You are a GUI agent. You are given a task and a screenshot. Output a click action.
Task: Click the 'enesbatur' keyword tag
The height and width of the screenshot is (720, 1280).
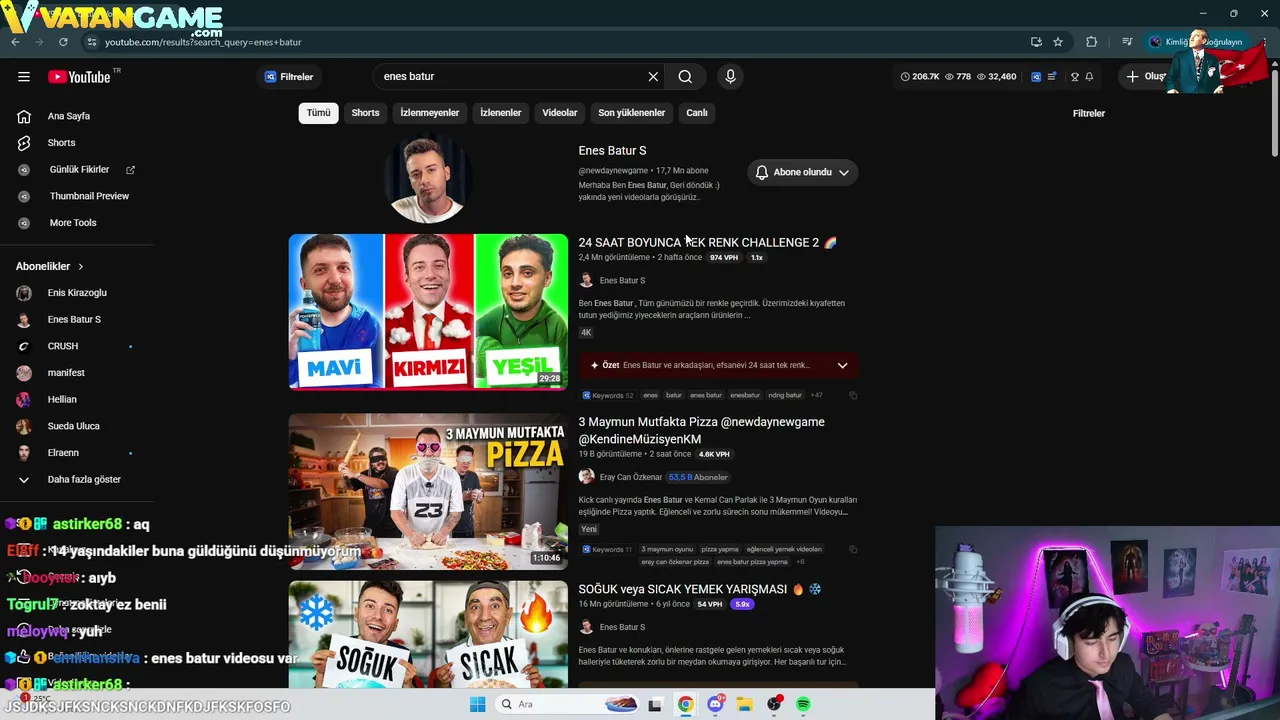(745, 395)
